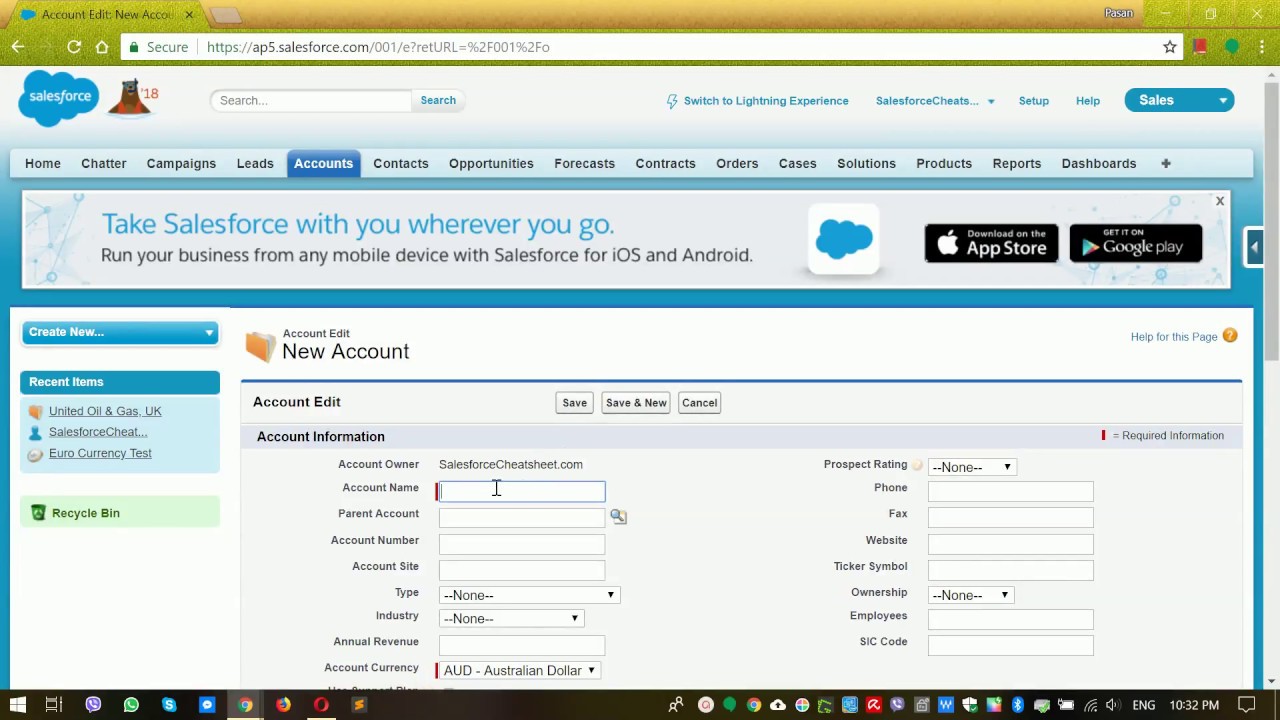Open the Dashboards tab
1280x720 pixels.
click(x=1099, y=163)
